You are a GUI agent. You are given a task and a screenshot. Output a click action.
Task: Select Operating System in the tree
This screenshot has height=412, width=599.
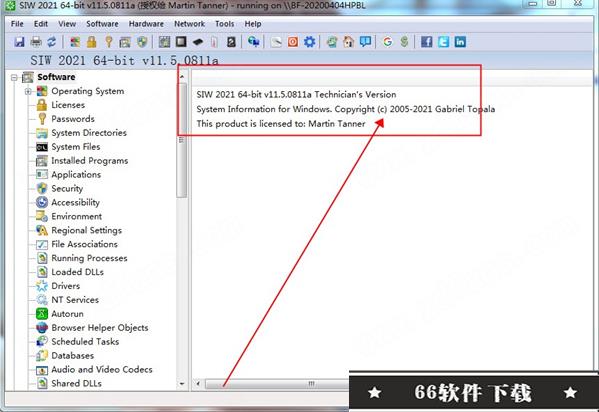click(x=87, y=91)
